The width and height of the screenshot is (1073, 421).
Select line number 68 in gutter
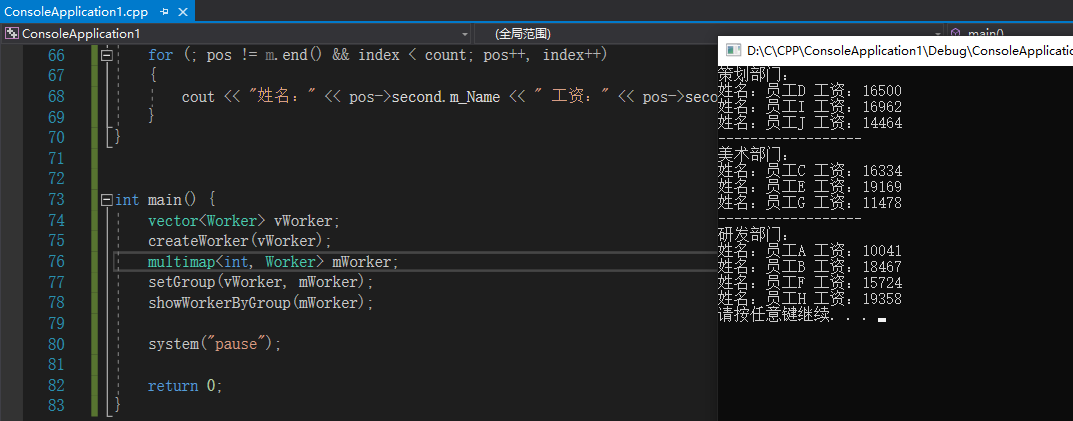tap(55, 97)
